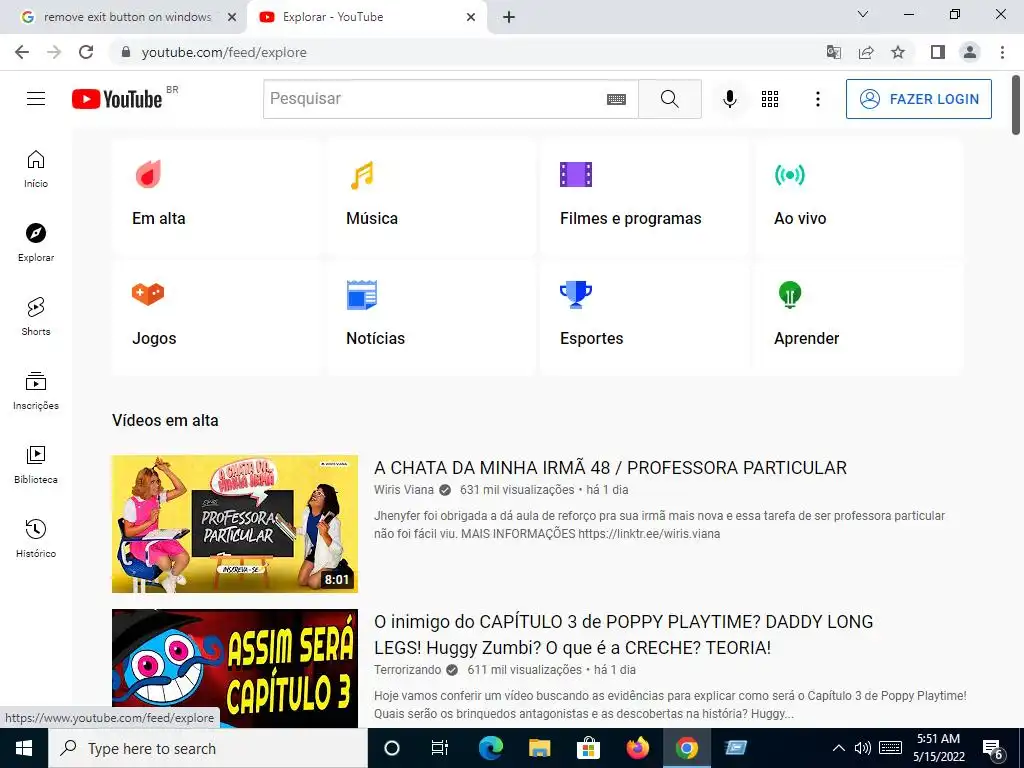Open video title A CHATA DA MINHA IRMÃ 48
Viewport: 1024px width, 768px height.
click(610, 468)
